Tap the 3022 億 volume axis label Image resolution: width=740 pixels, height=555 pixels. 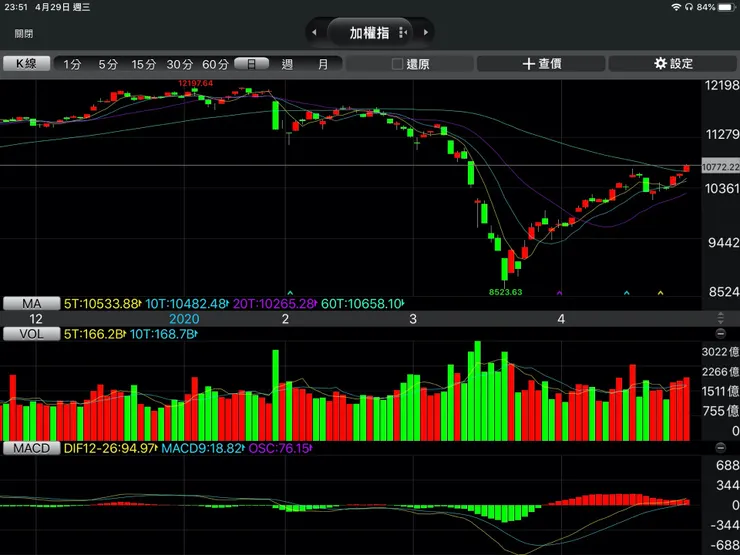[x=721, y=352]
